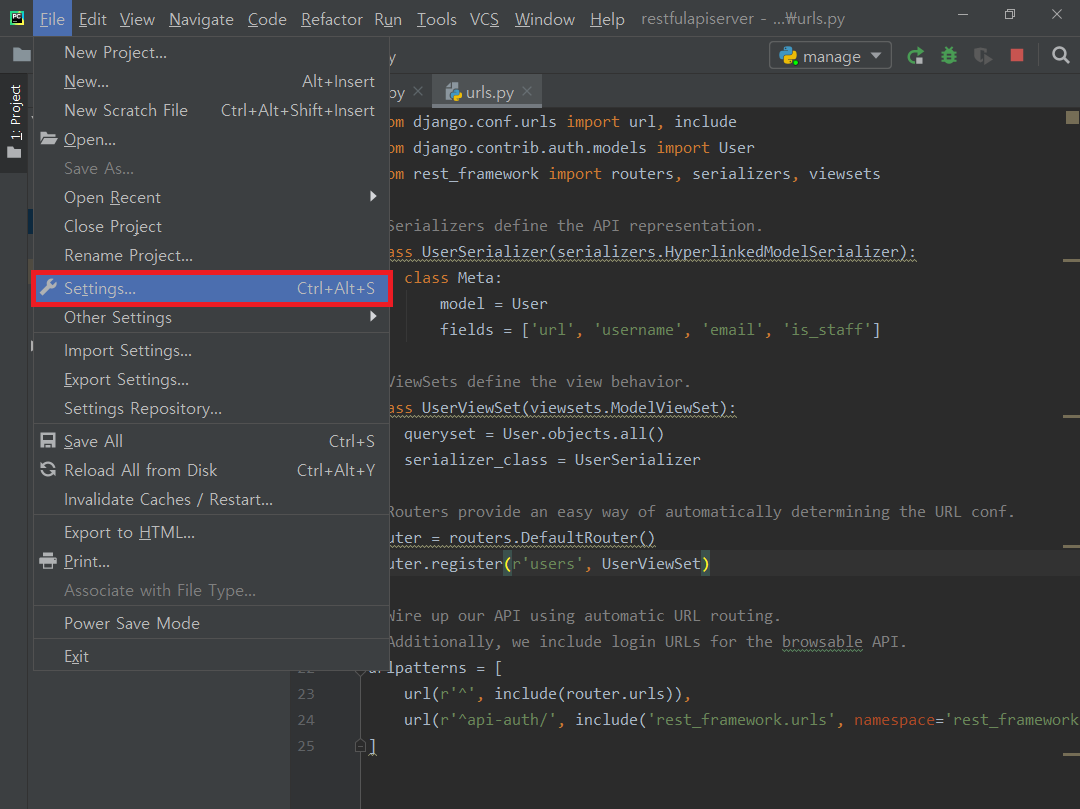
Task: Click the 'browsable' underlined word in comment
Action: pyautogui.click(x=822, y=641)
